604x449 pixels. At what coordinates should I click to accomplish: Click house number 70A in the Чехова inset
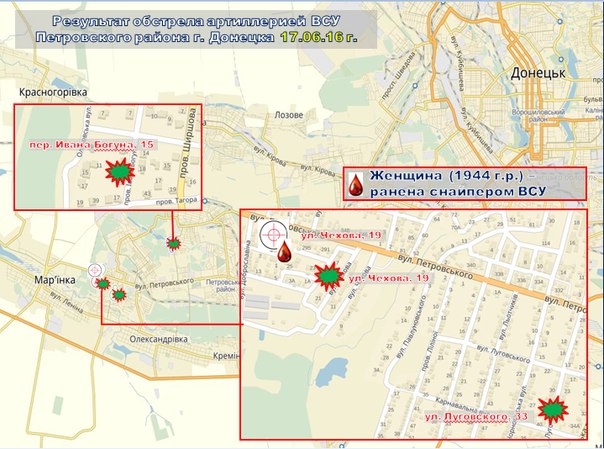[x=456, y=227]
